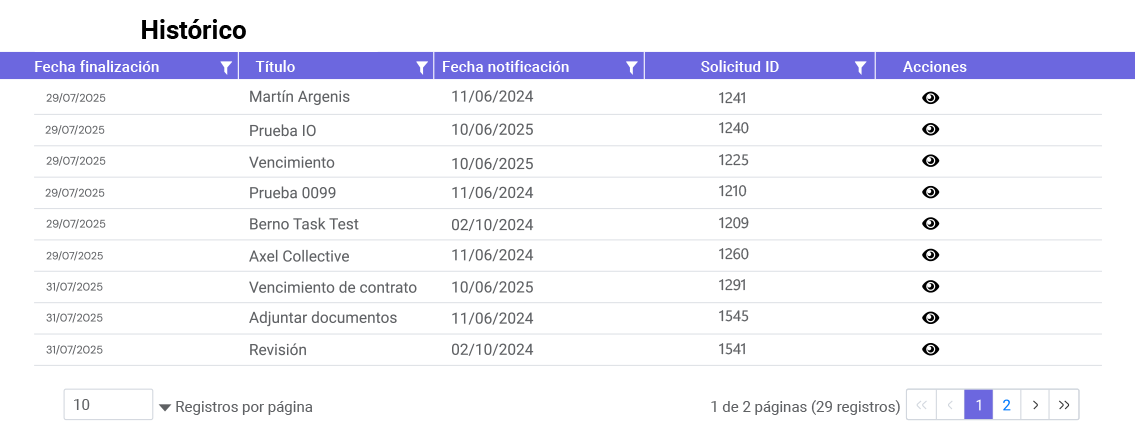Select page 1 in pagination
Viewport: 1135px width, 440px height.
(x=979, y=405)
